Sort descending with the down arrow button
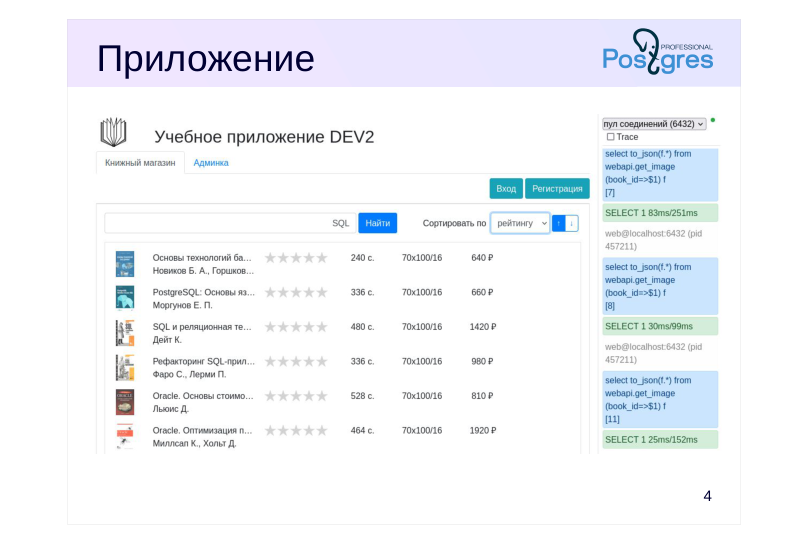The image size is (809, 541). pos(572,223)
